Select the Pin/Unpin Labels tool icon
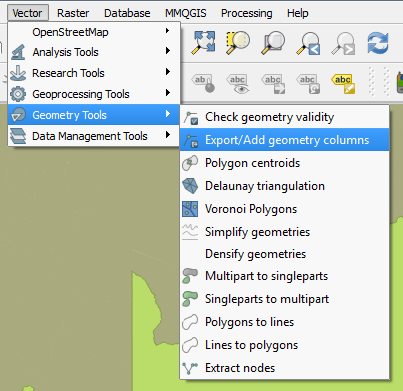Viewport: 403px width, 391px height. tap(203, 83)
